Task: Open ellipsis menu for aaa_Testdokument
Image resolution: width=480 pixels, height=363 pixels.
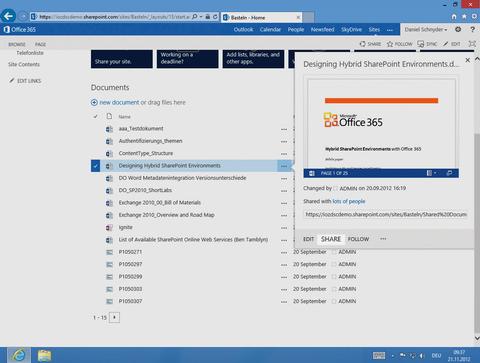Action: point(284,129)
